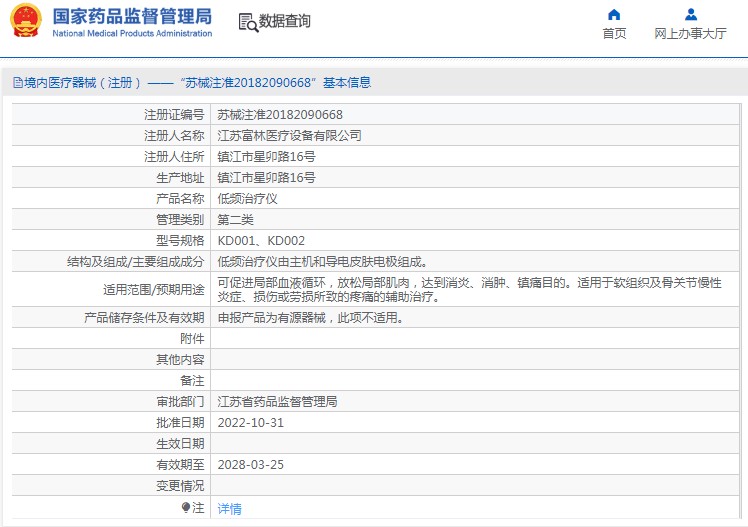Click the 其他内容 label
This screenshot has width=748, height=527.
tap(180, 360)
